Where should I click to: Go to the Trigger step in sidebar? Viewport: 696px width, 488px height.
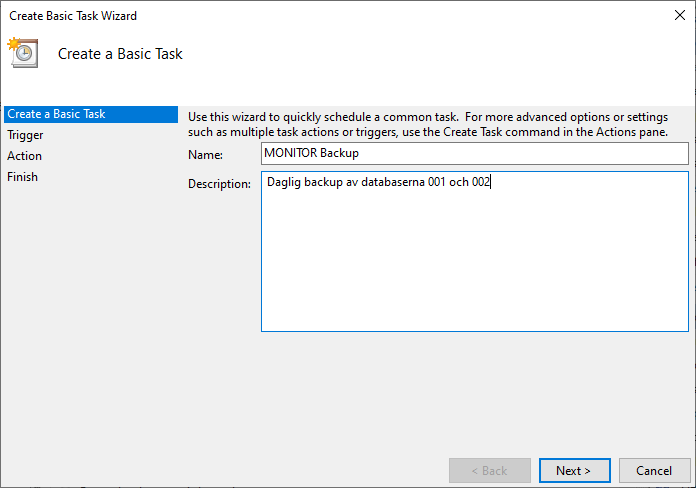(25, 135)
